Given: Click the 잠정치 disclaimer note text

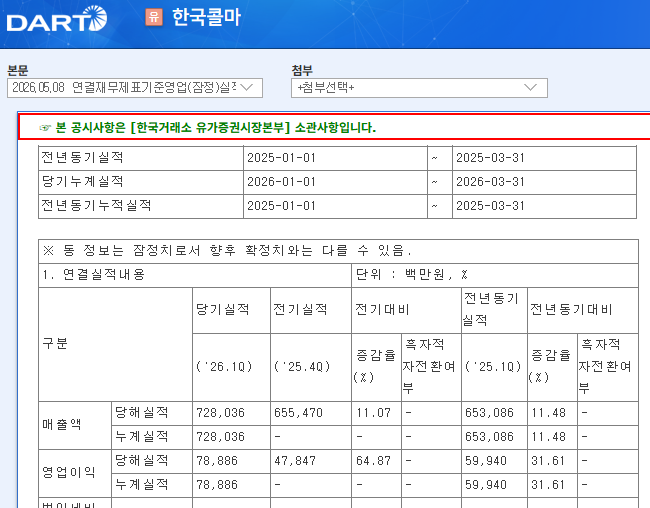Looking at the screenshot, I should (x=227, y=251).
